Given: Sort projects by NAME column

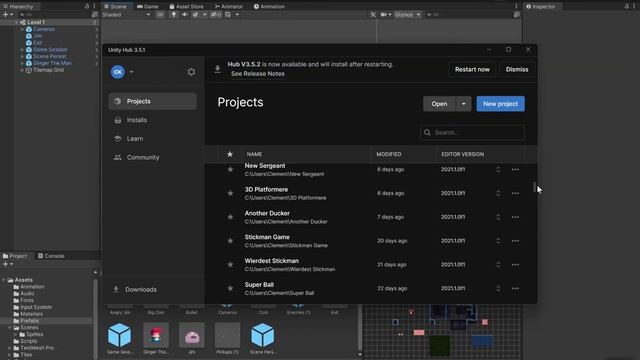Looking at the screenshot, I should (x=254, y=154).
